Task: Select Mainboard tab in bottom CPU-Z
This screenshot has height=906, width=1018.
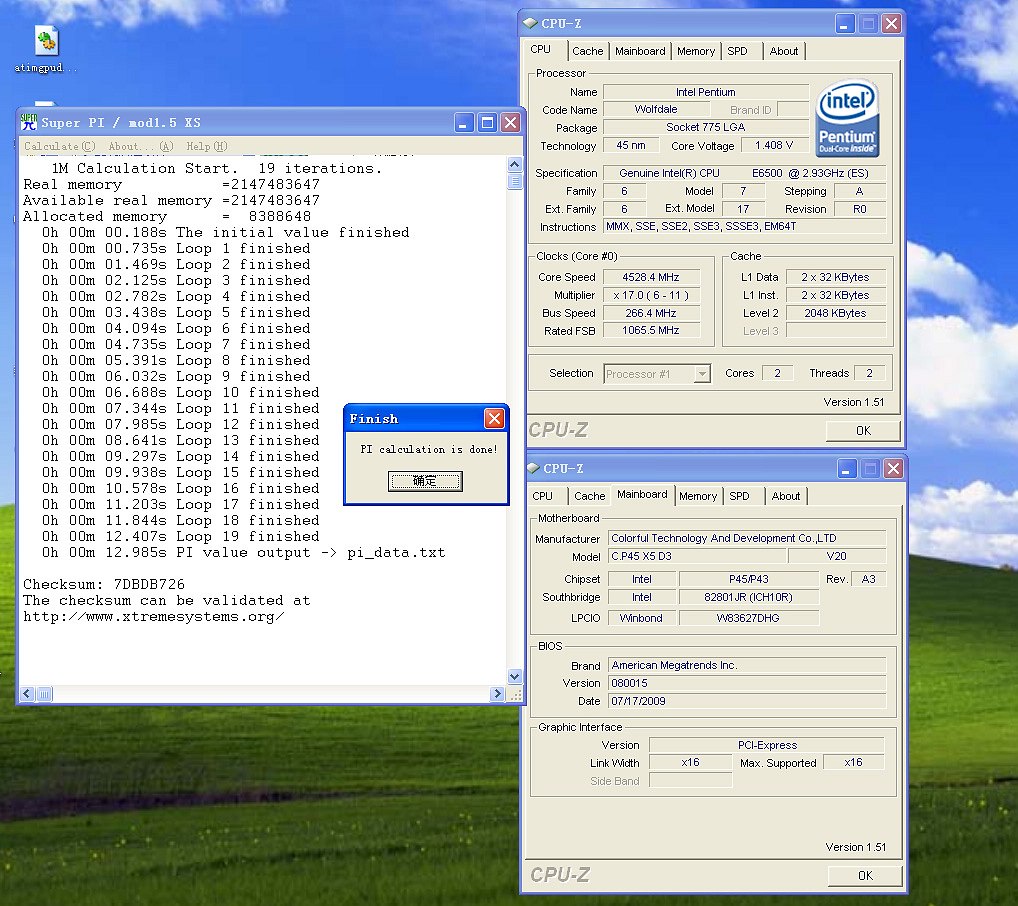Action: click(642, 494)
